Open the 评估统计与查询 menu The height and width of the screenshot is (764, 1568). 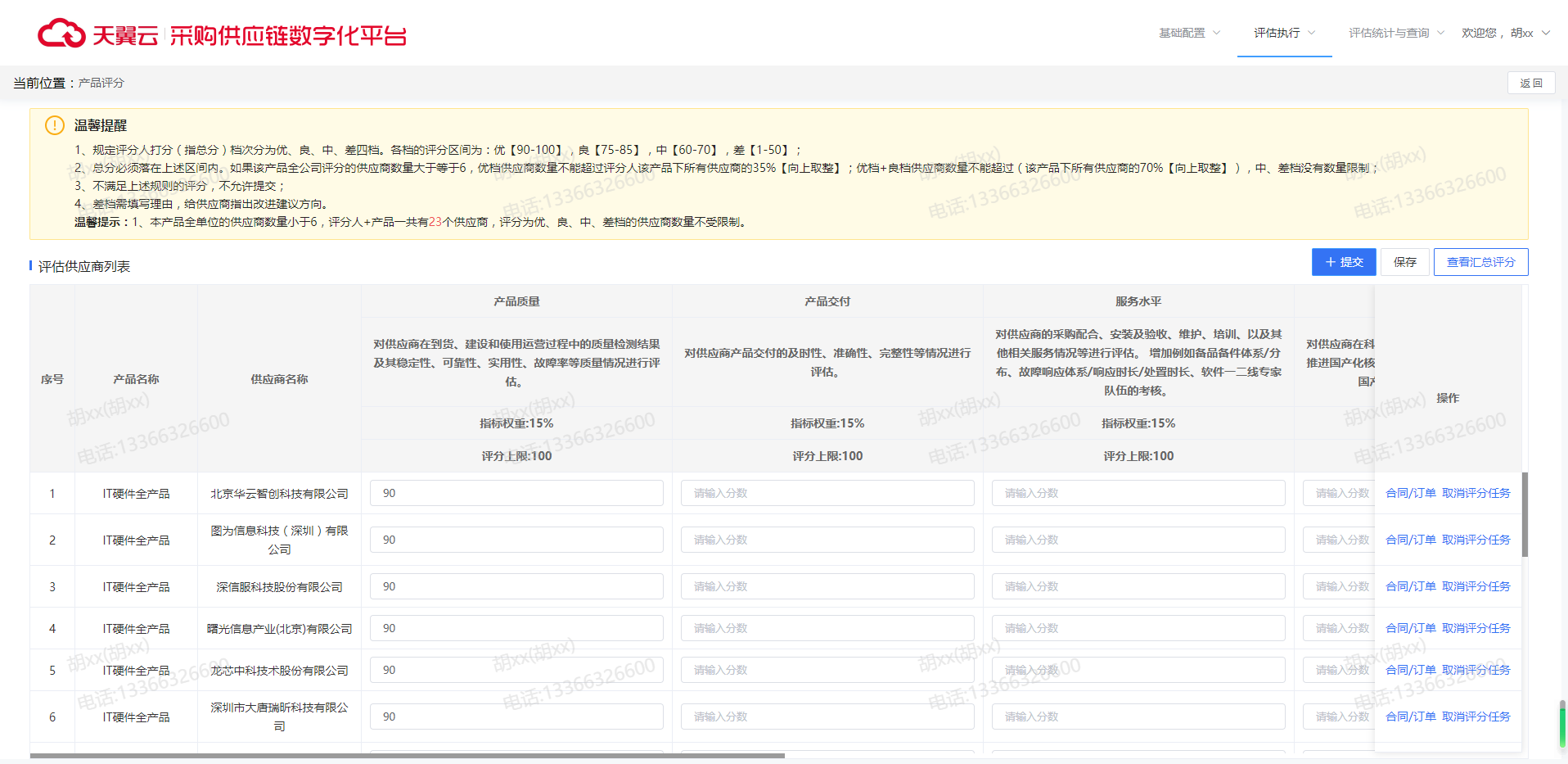1389,33
